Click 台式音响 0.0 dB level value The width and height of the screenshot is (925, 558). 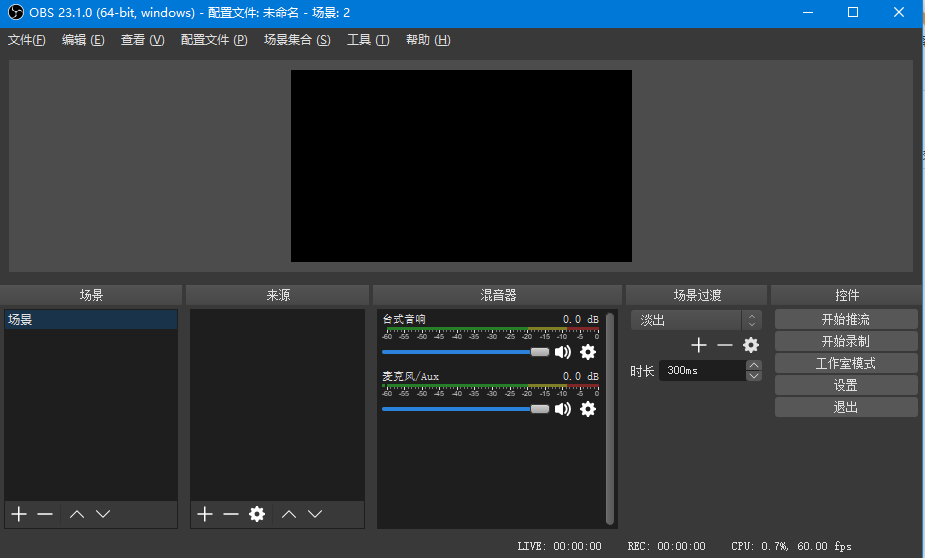pos(580,319)
